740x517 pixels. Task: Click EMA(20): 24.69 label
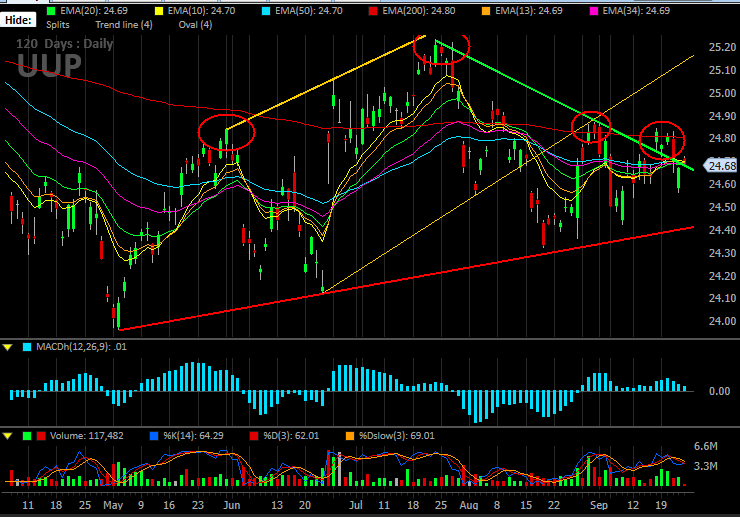(x=94, y=11)
